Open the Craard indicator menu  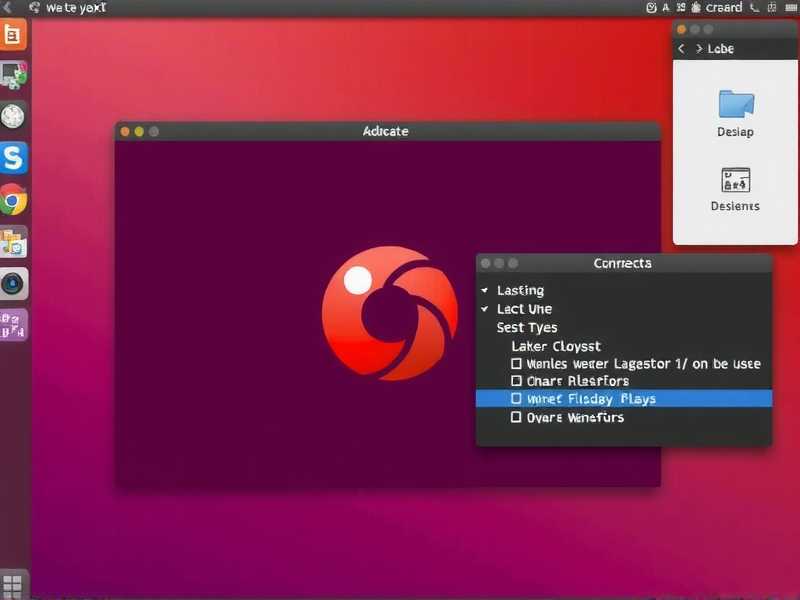(x=722, y=7)
